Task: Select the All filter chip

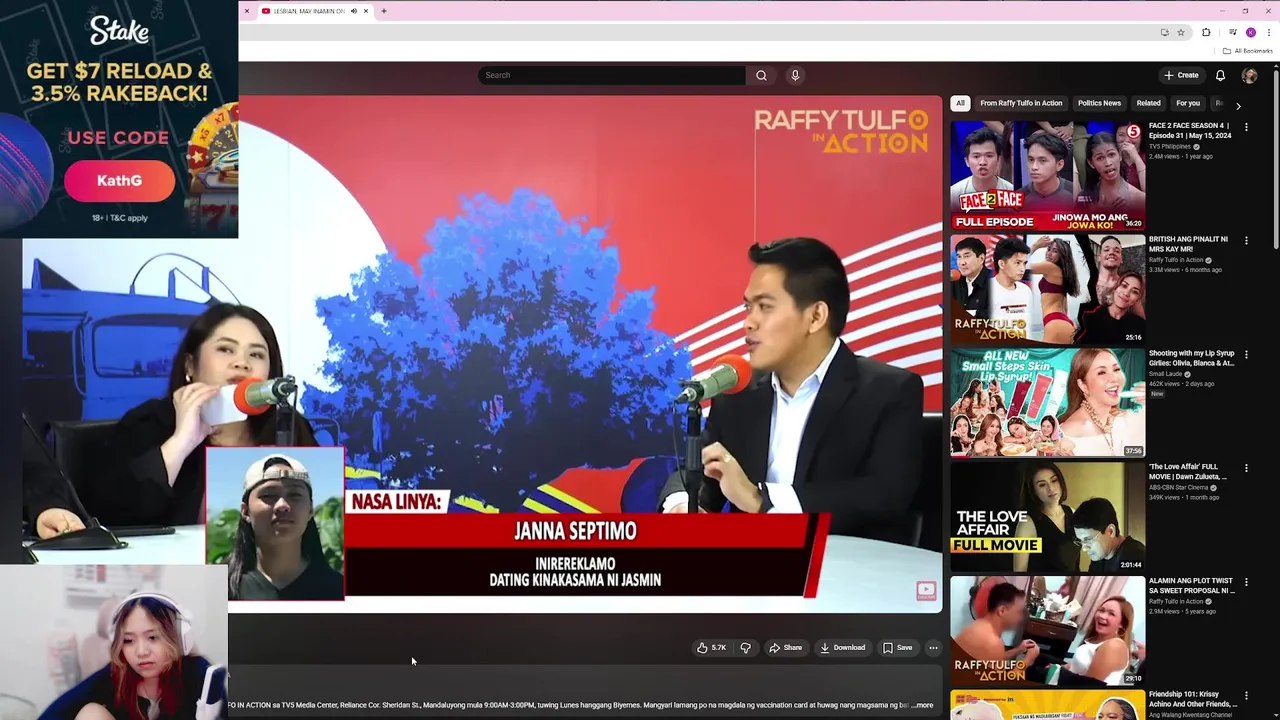Action: pos(960,103)
